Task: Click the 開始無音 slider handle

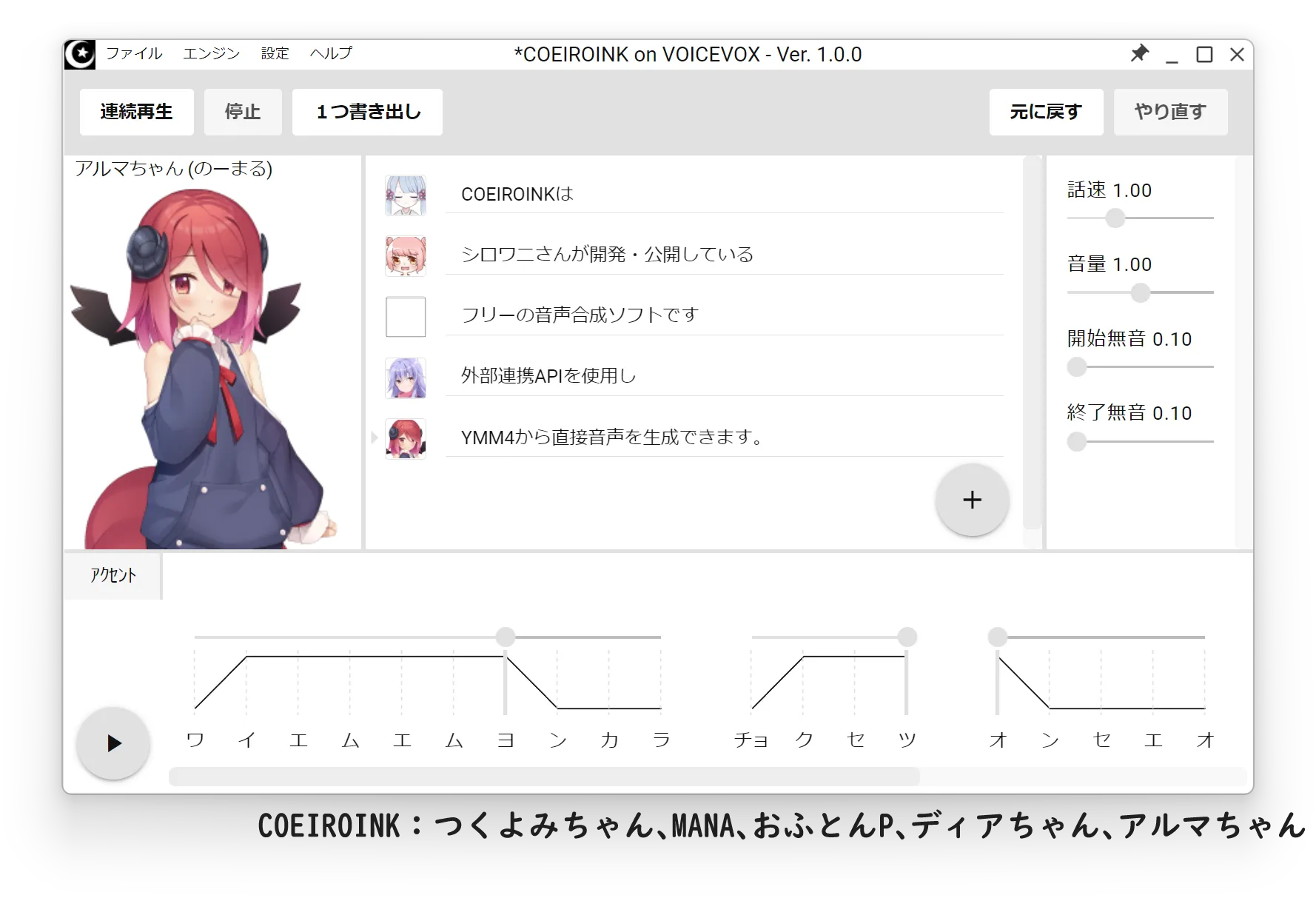Action: point(1077,366)
